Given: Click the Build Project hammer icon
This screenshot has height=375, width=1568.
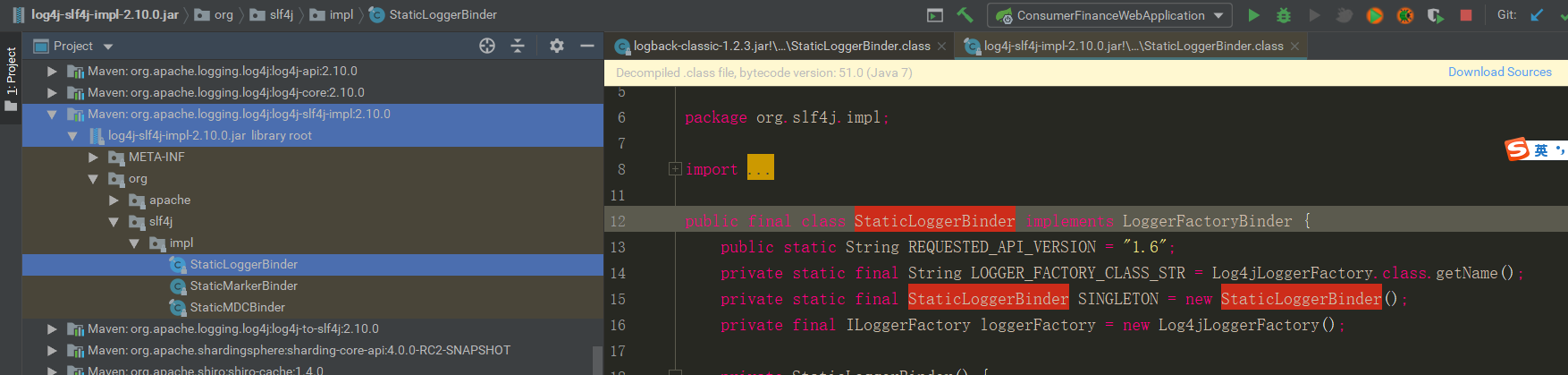Looking at the screenshot, I should click(x=965, y=15).
